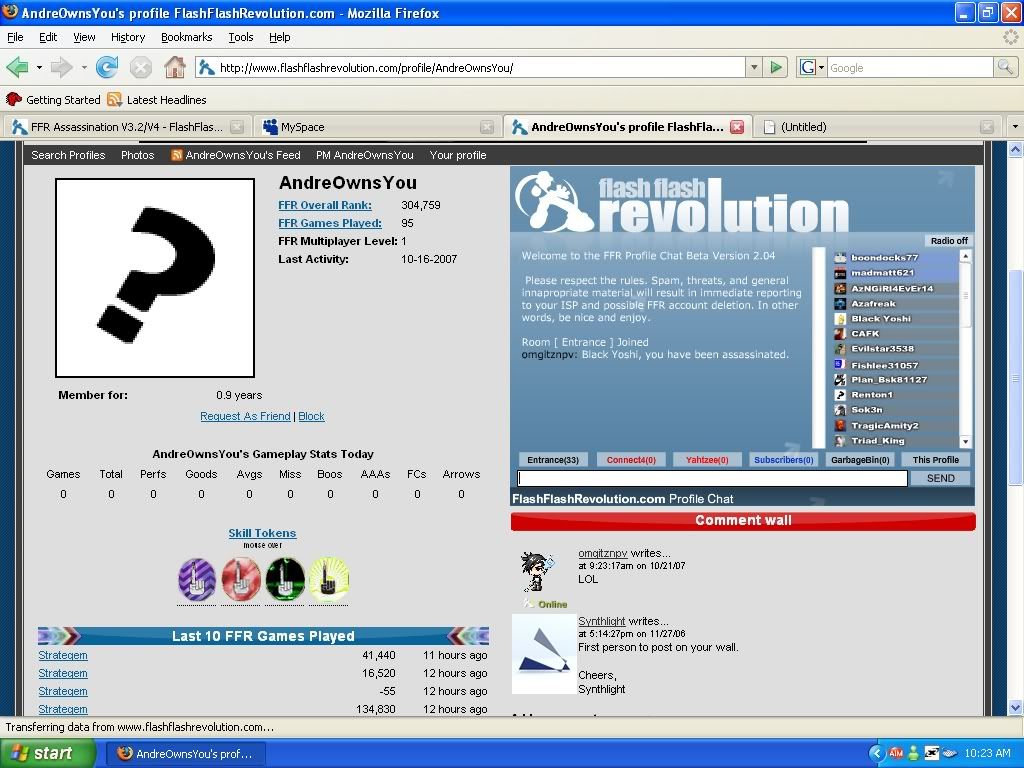Viewport: 1024px width, 768px height.
Task: Click the yellow skill token badge
Action: (328, 580)
